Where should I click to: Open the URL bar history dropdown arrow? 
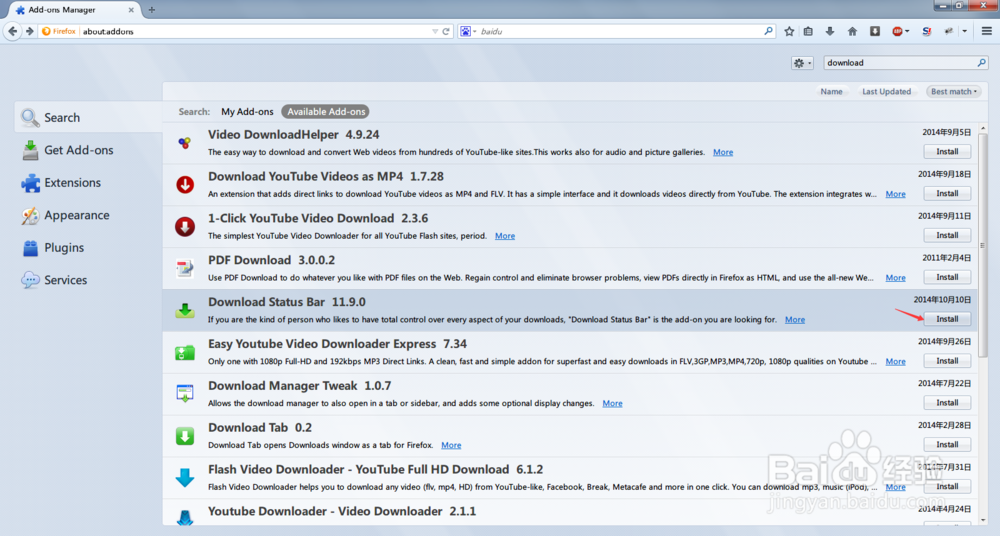coord(435,31)
